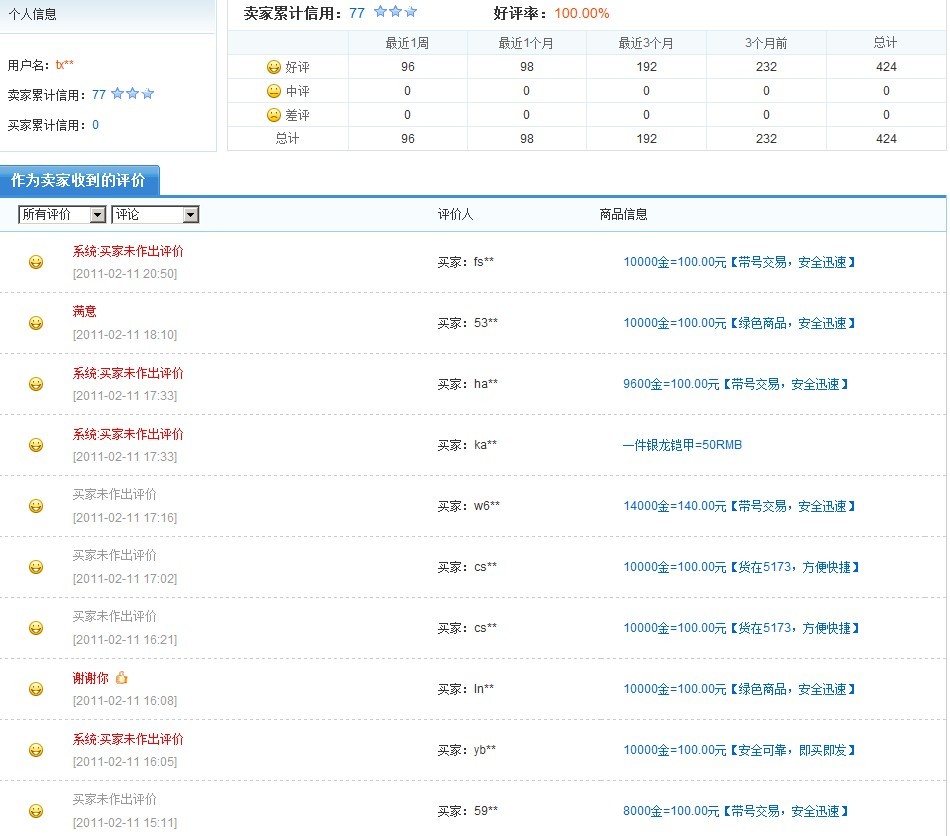
Task: Click the 最近1周 column header
Action: [x=407, y=43]
